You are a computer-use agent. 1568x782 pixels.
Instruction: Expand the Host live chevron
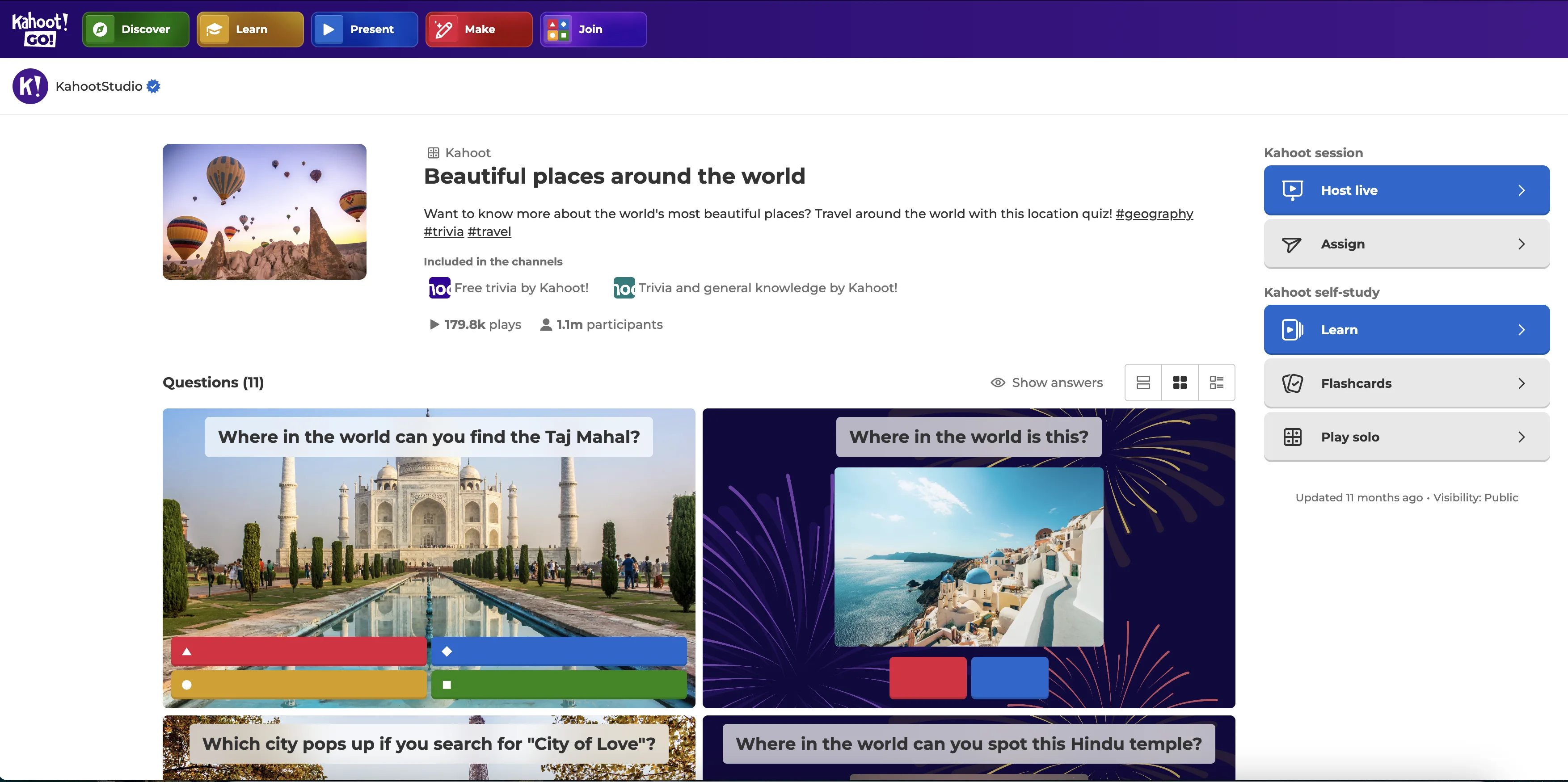coord(1522,190)
